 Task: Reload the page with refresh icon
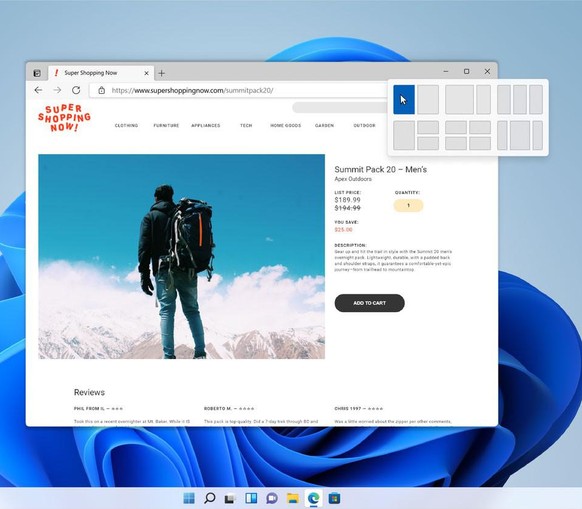76,90
